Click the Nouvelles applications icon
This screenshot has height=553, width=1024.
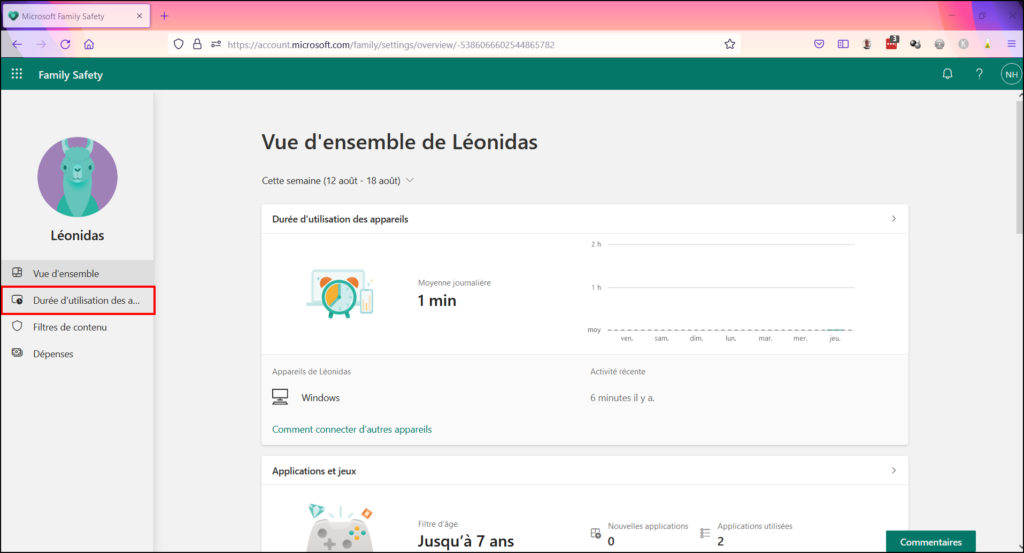[596, 533]
